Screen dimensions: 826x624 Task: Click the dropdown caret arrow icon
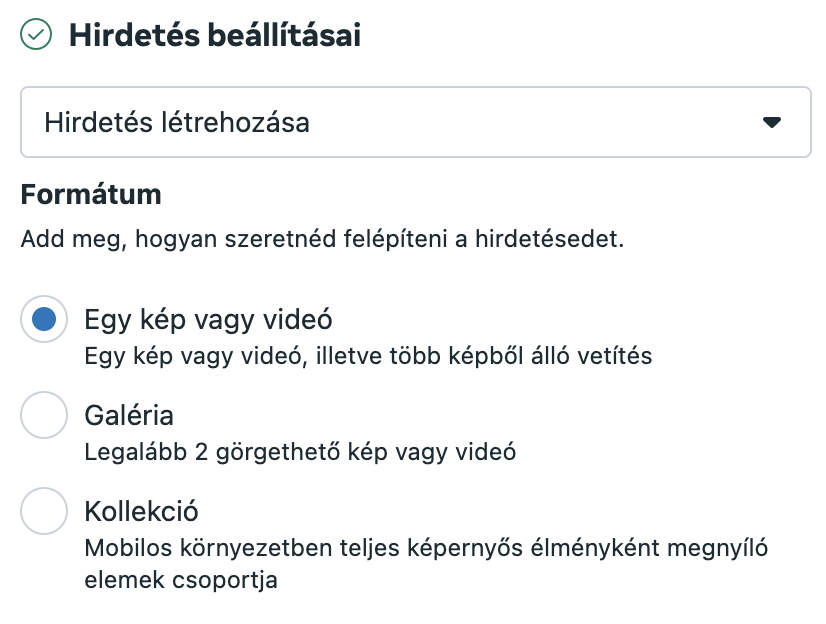(x=772, y=122)
